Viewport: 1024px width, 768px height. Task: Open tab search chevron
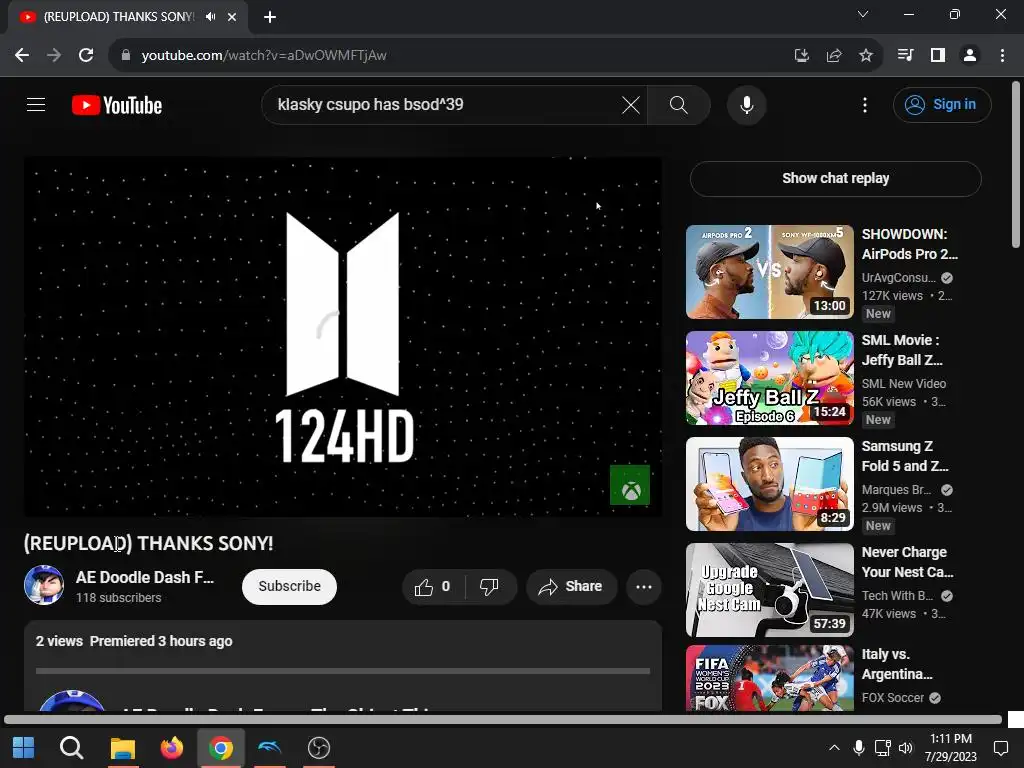click(863, 14)
